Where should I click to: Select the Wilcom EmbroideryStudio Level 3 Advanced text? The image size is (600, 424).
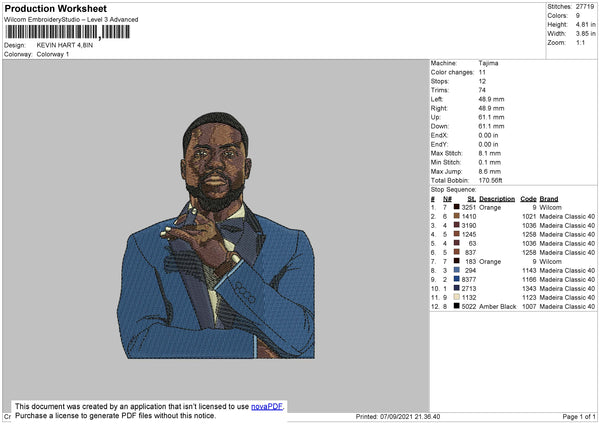click(71, 20)
